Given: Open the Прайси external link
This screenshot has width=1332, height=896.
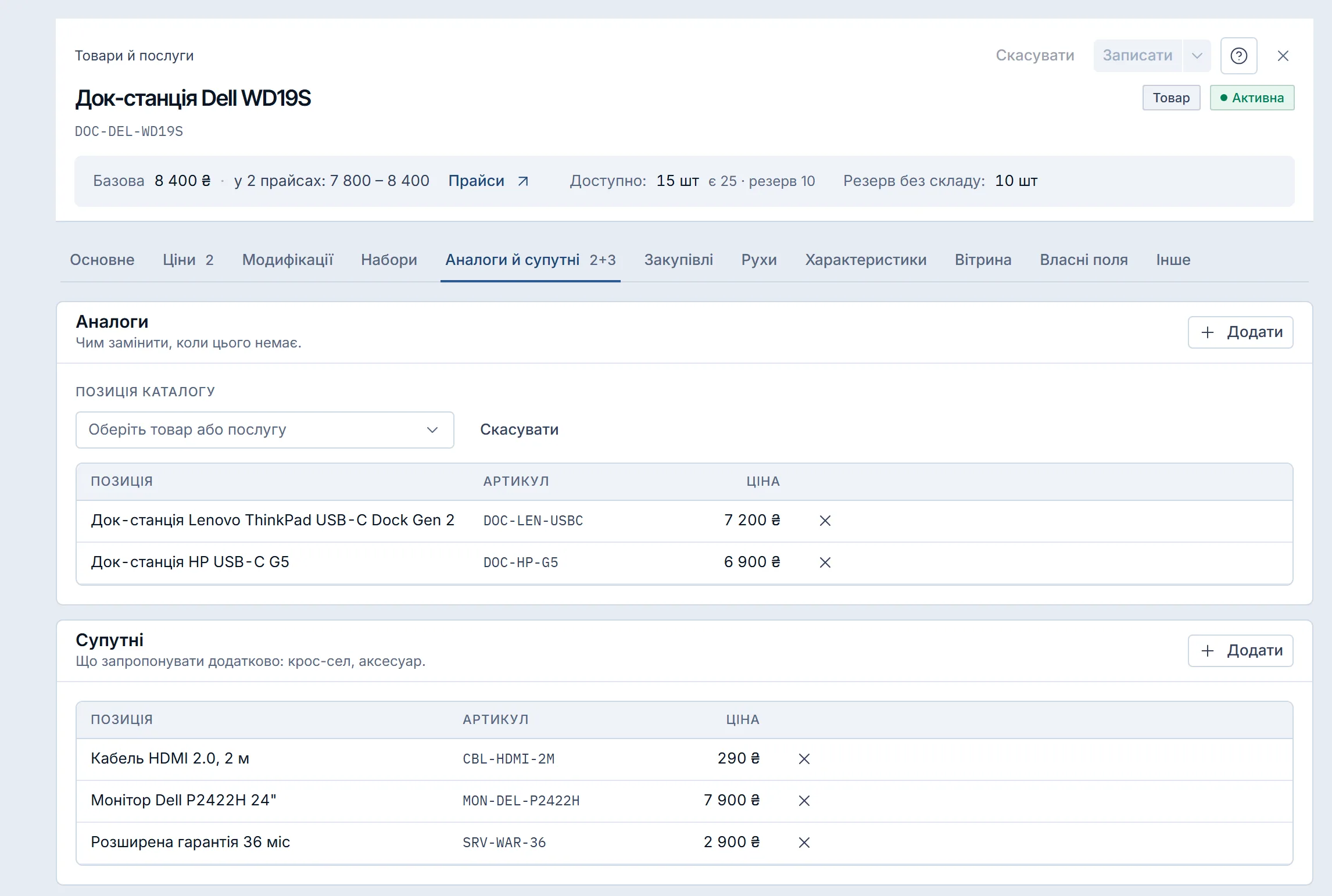Looking at the screenshot, I should 488,181.
